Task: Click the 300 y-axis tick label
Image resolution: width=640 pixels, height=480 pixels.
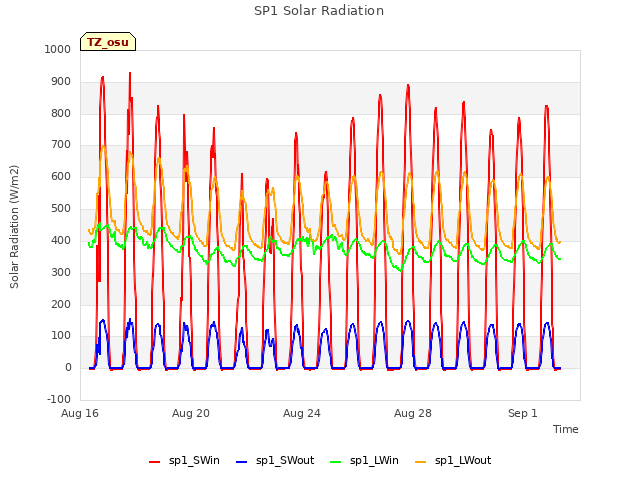Action: (x=61, y=272)
